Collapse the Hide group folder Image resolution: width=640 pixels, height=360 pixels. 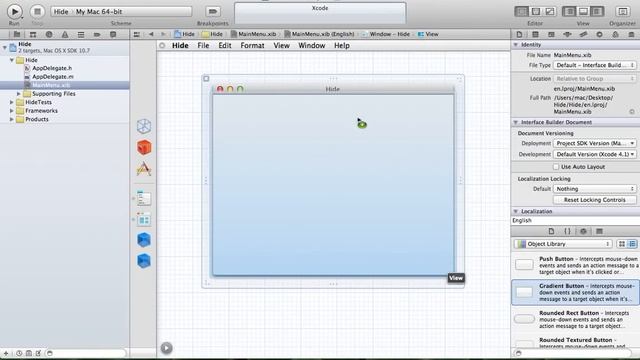tap(12, 60)
